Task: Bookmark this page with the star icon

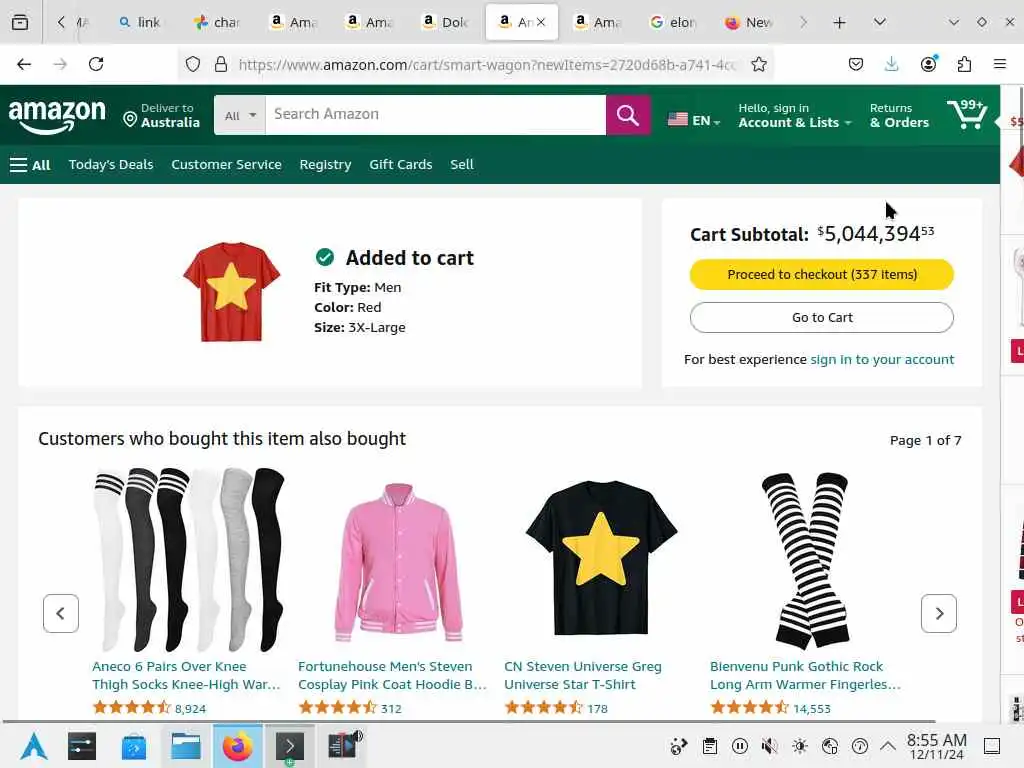Action: click(x=758, y=64)
